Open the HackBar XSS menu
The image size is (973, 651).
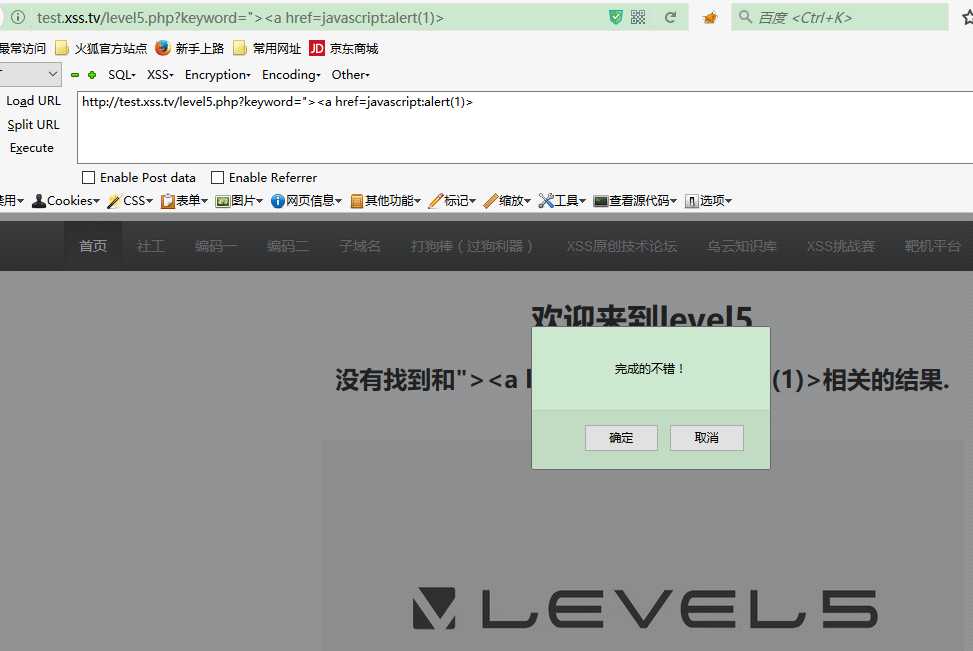pyautogui.click(x=160, y=74)
